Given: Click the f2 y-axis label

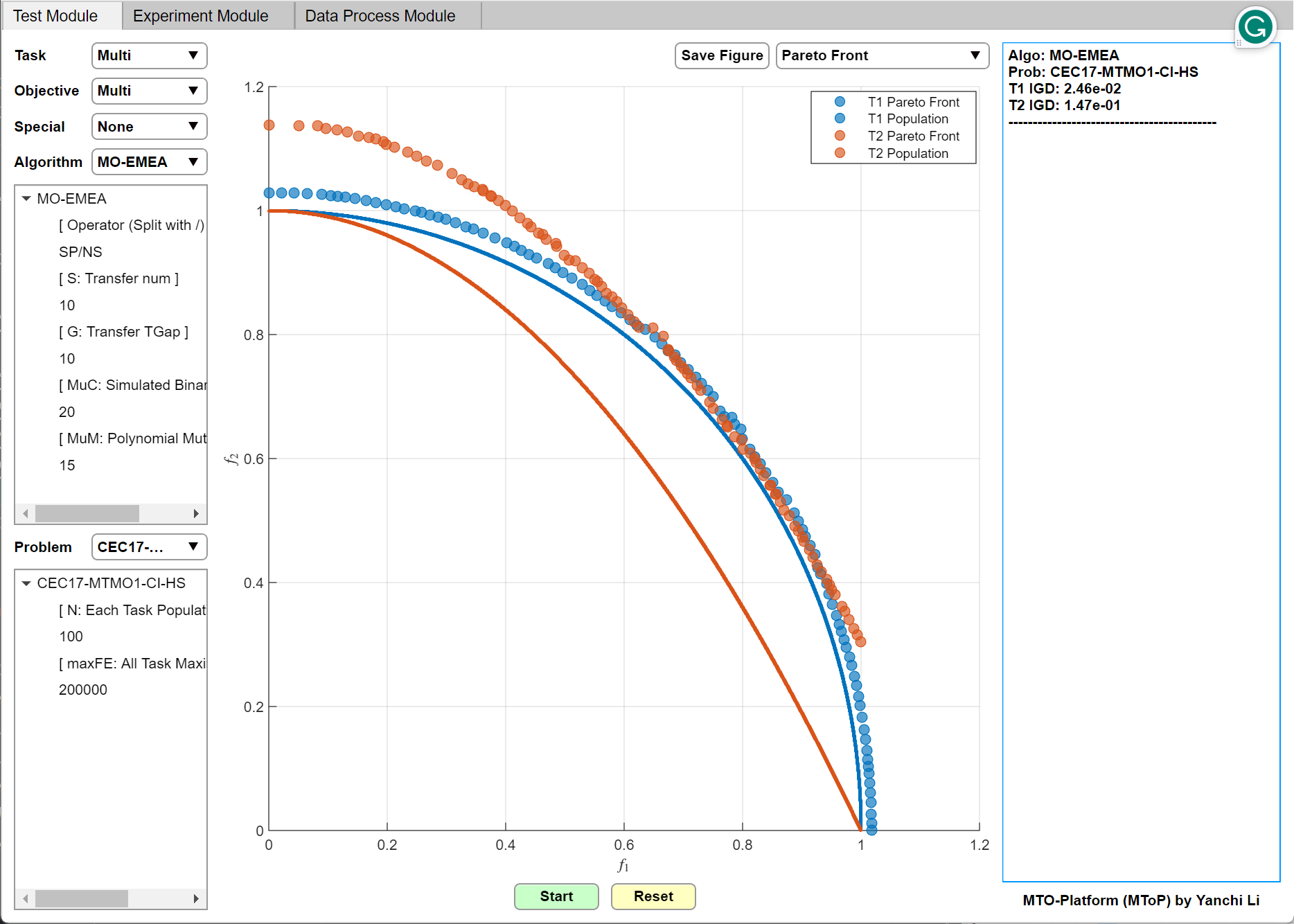Looking at the screenshot, I should click(231, 459).
